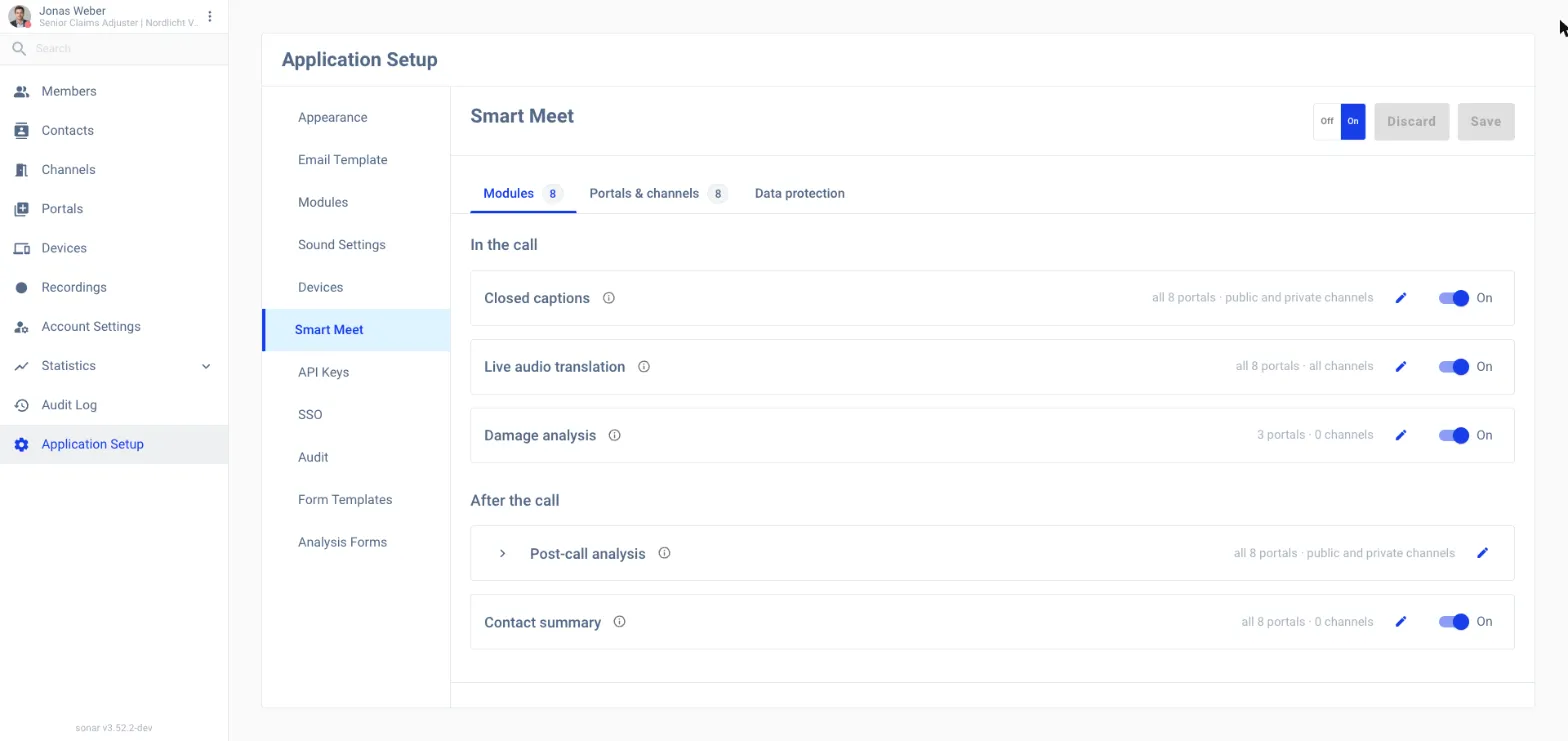The width and height of the screenshot is (1568, 741).
Task: Open Account Settings icon
Action: (21, 327)
